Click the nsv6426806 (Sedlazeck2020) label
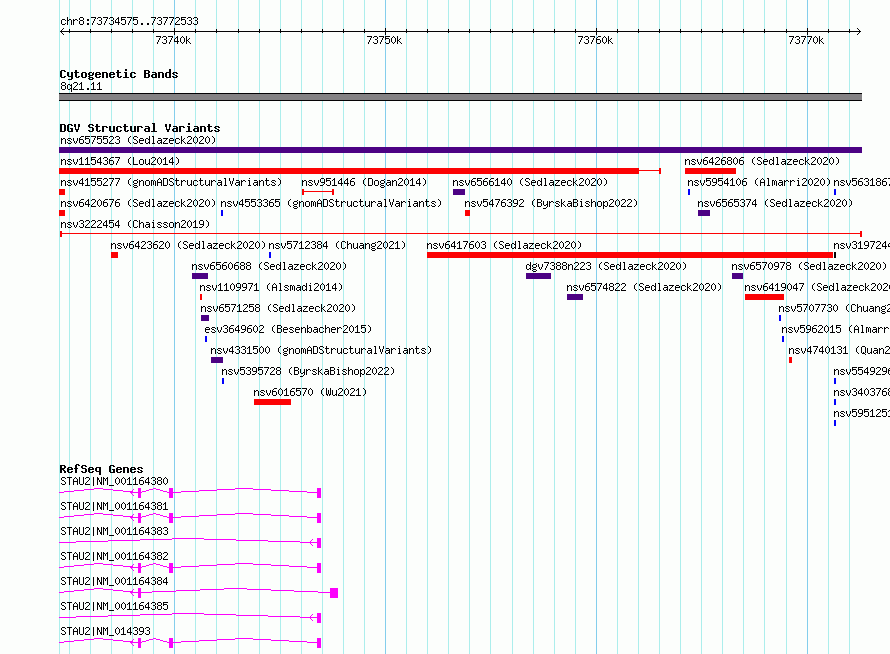890x654 pixels. coord(762,161)
